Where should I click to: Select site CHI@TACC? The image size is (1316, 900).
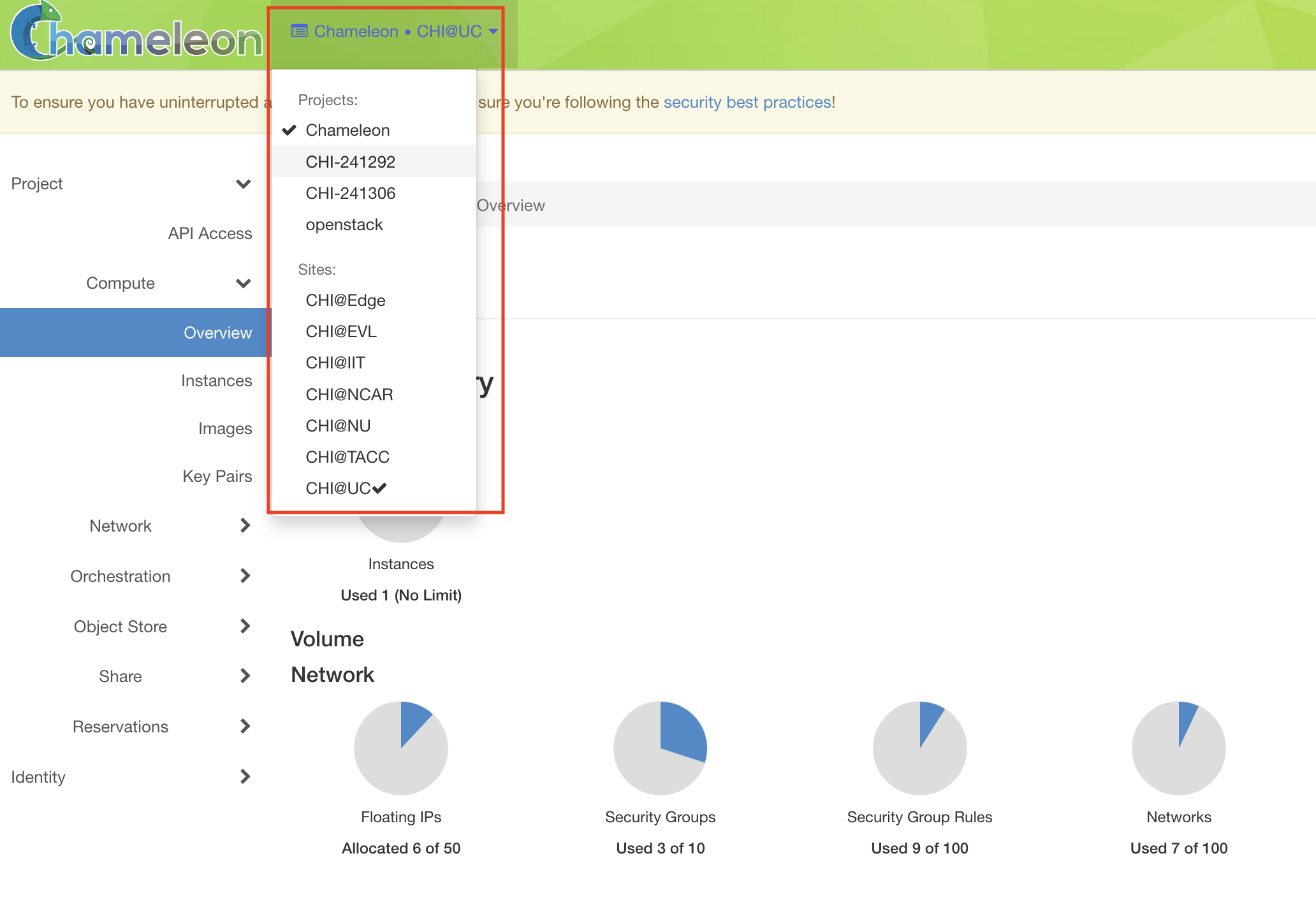tap(374, 457)
